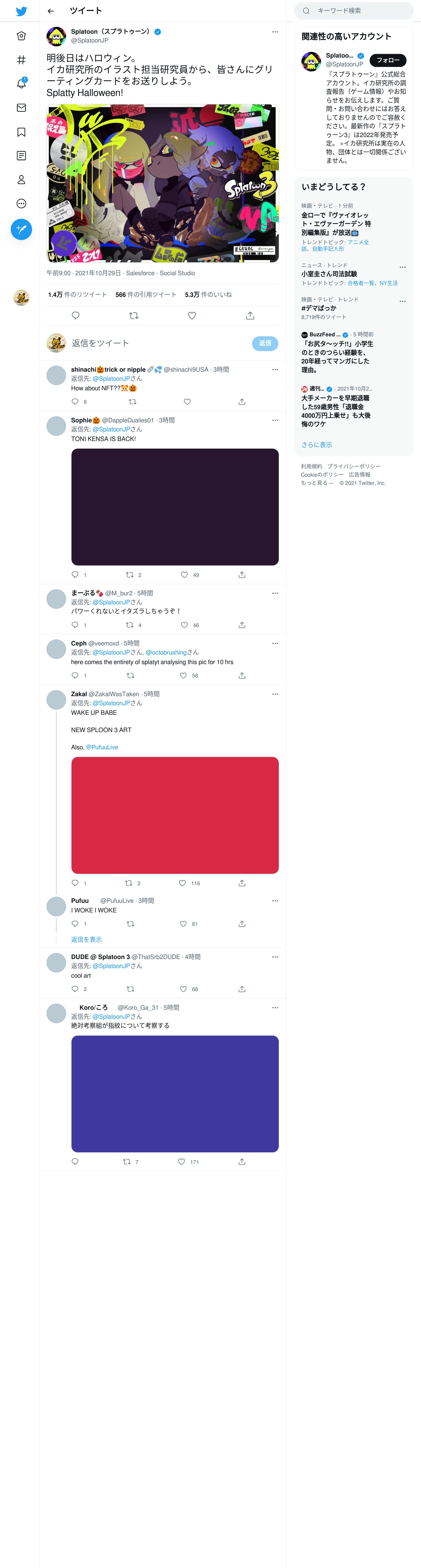The image size is (421, 1568).
Task: Follow SplatoonJP with the フォロー button
Action: pos(388,60)
